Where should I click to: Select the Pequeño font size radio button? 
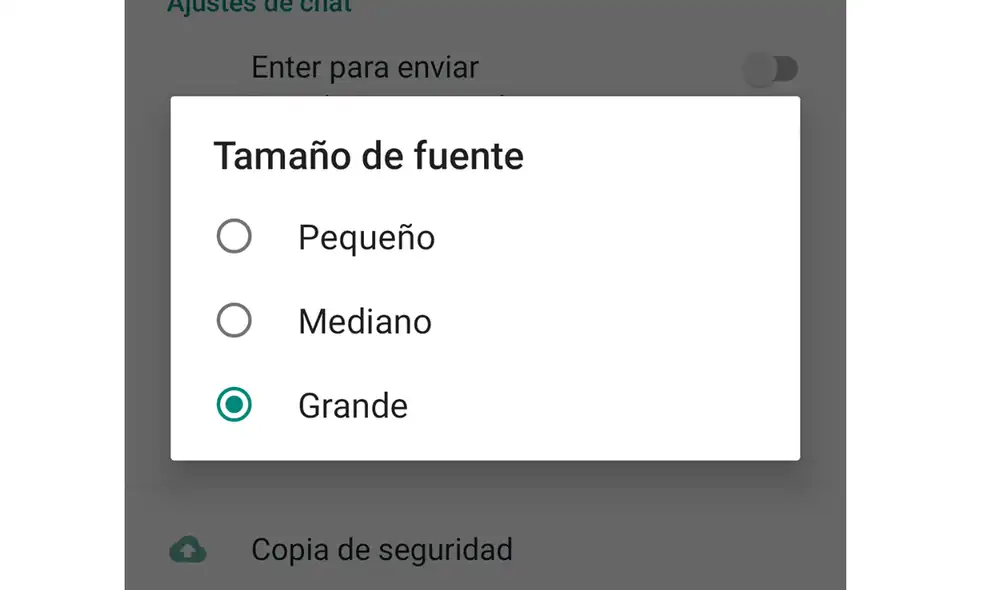(x=234, y=237)
